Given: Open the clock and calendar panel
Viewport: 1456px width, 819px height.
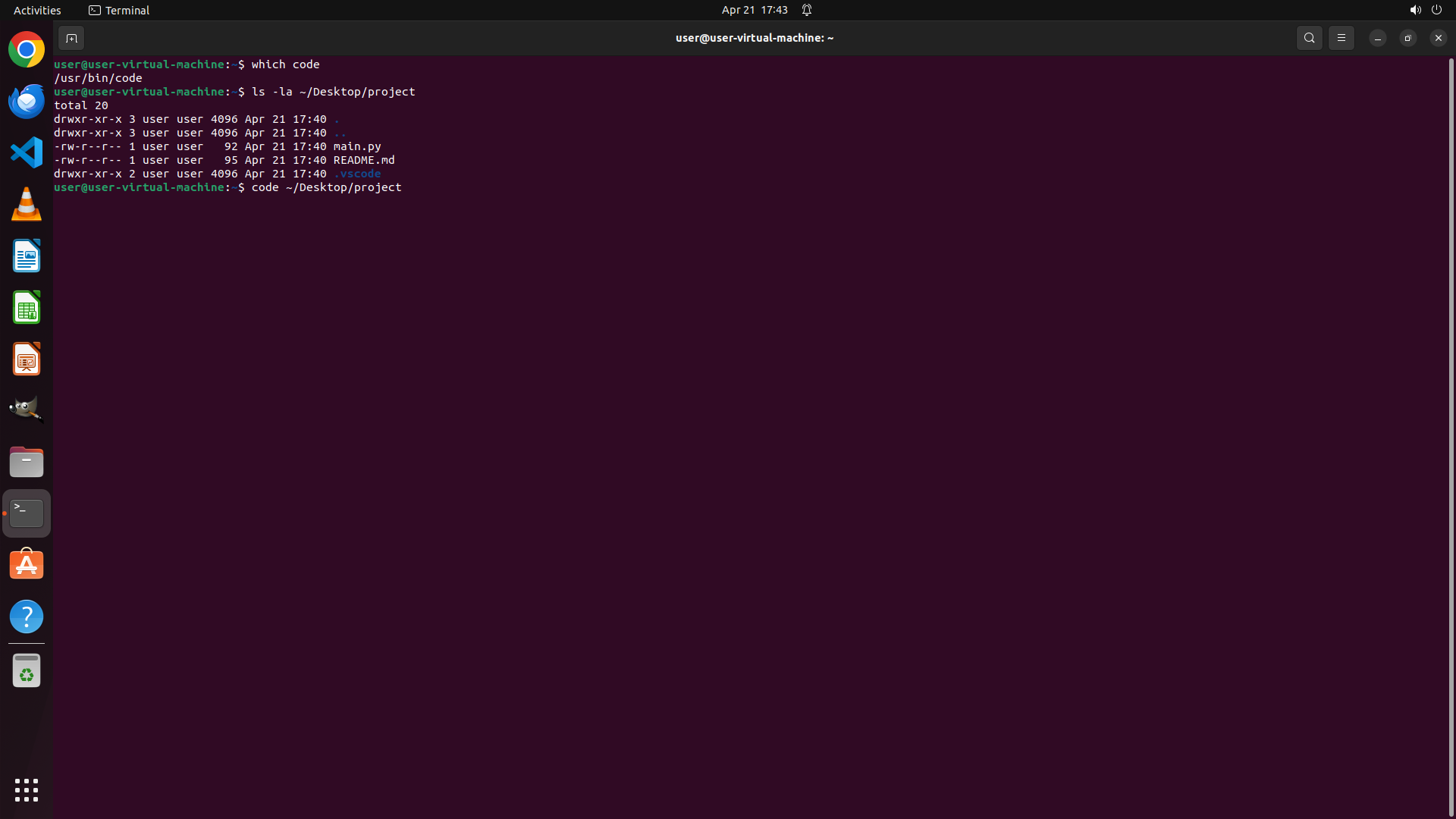Looking at the screenshot, I should click(x=755, y=10).
